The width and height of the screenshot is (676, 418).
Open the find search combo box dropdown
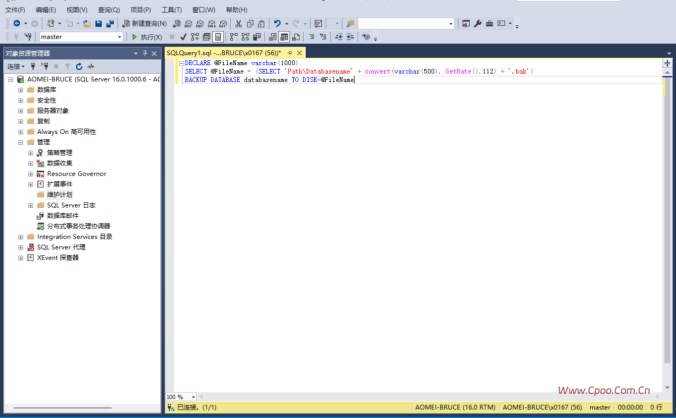[451, 24]
